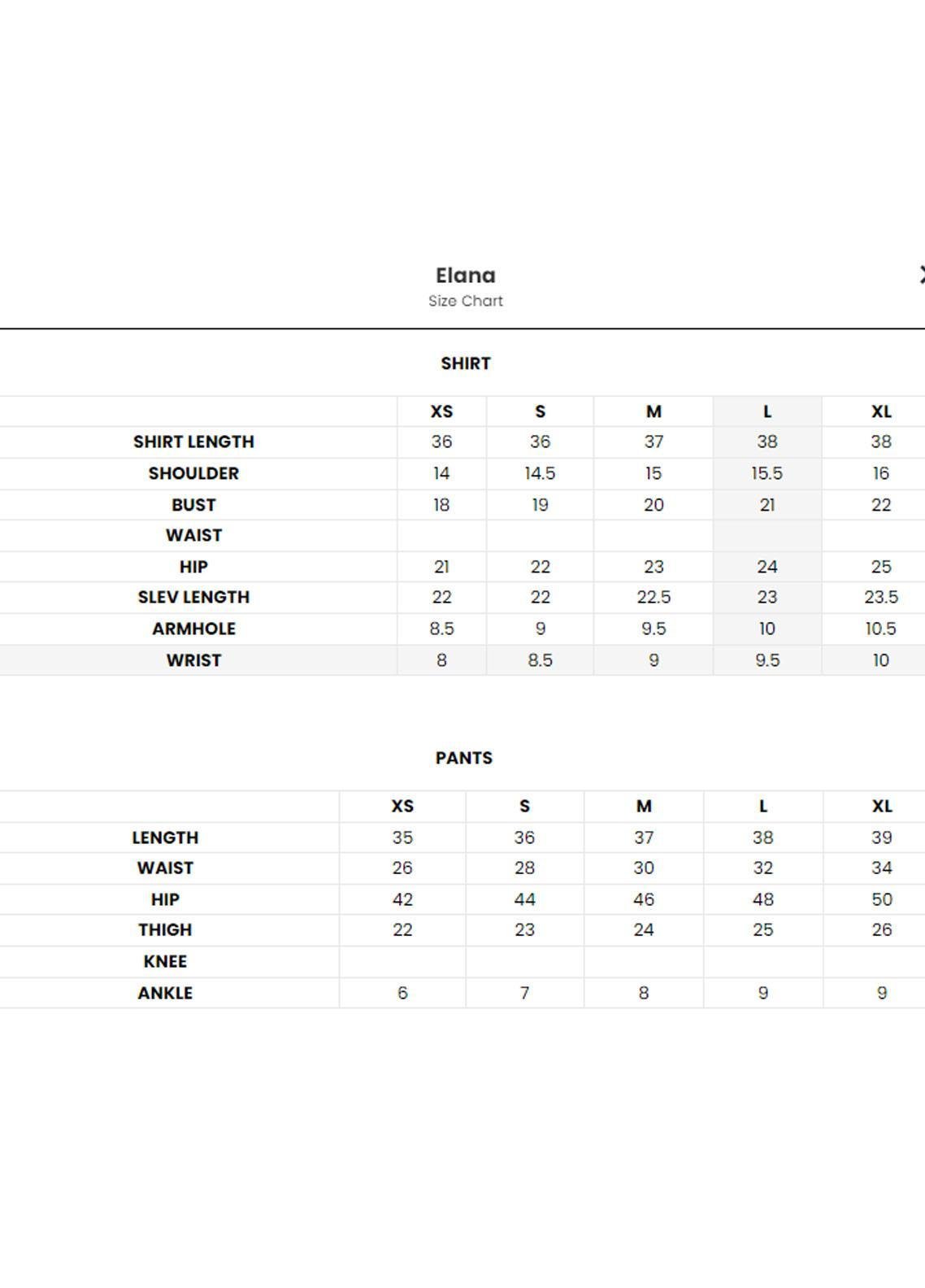Click the XS header in Shirt table
This screenshot has height=1288, width=925.
441,411
